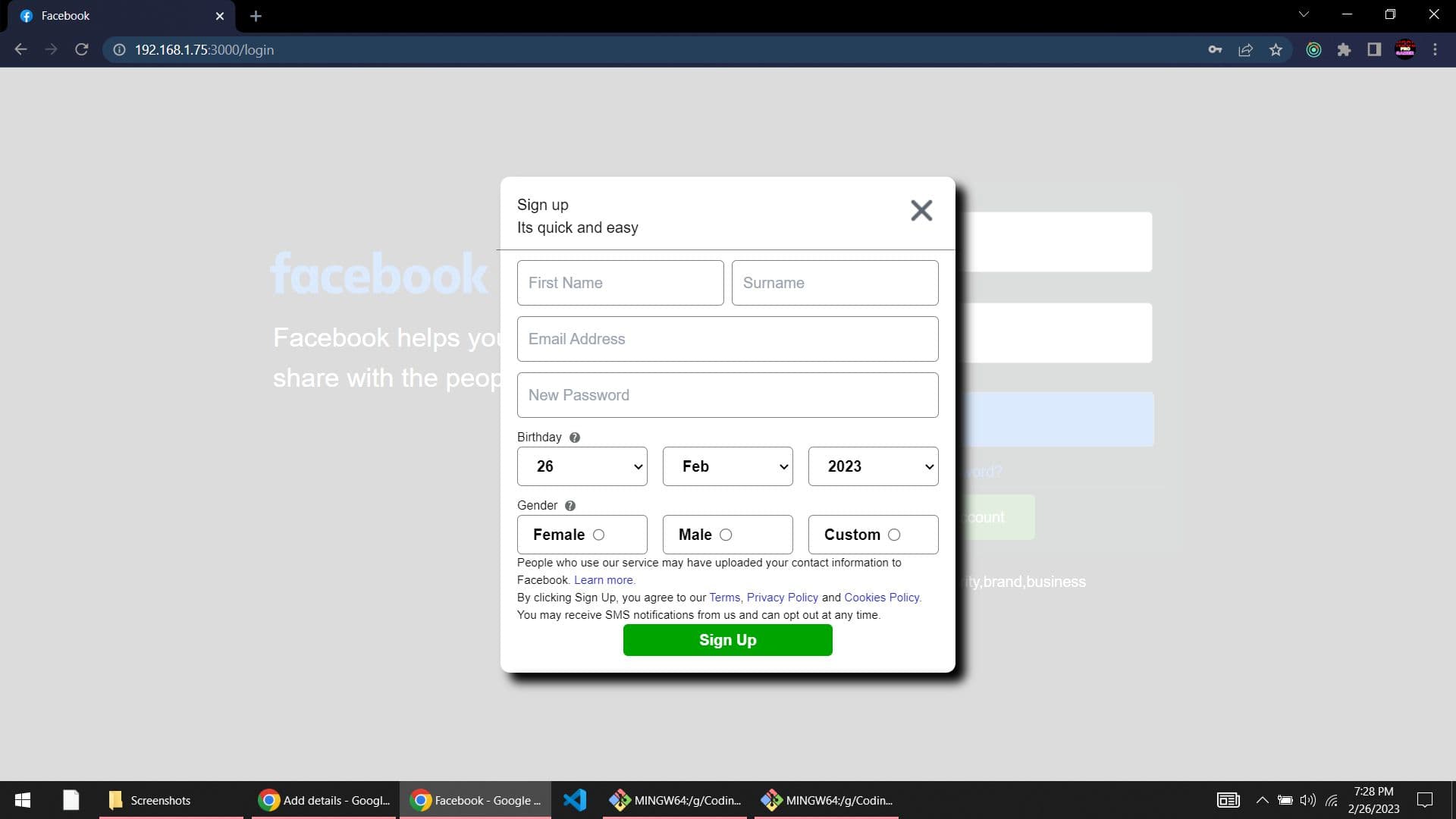
Task: Click the browser forward arrow
Action: click(x=51, y=49)
